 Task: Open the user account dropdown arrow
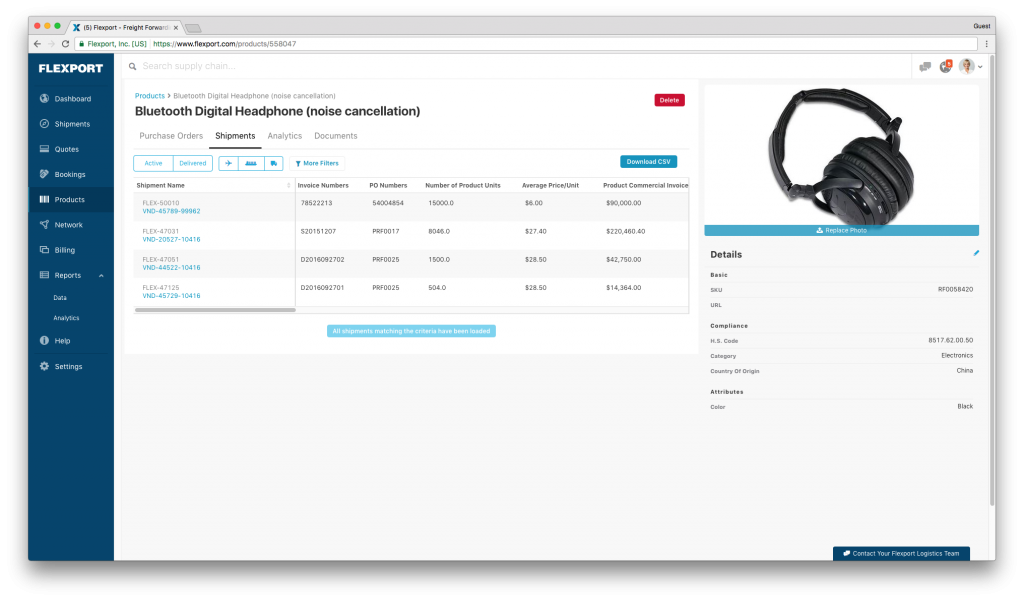pos(980,67)
